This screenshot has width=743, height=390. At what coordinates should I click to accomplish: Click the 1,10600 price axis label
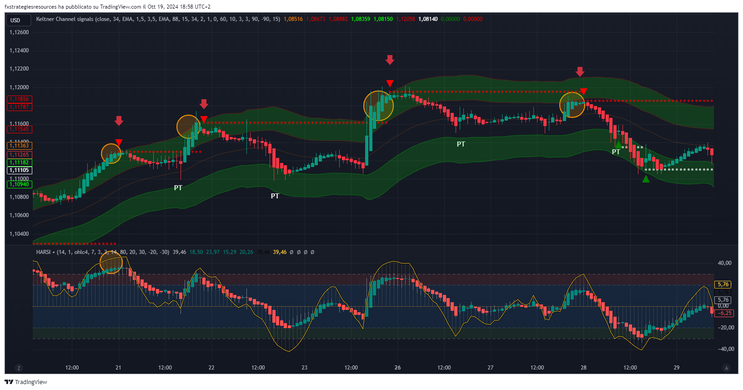point(19,216)
